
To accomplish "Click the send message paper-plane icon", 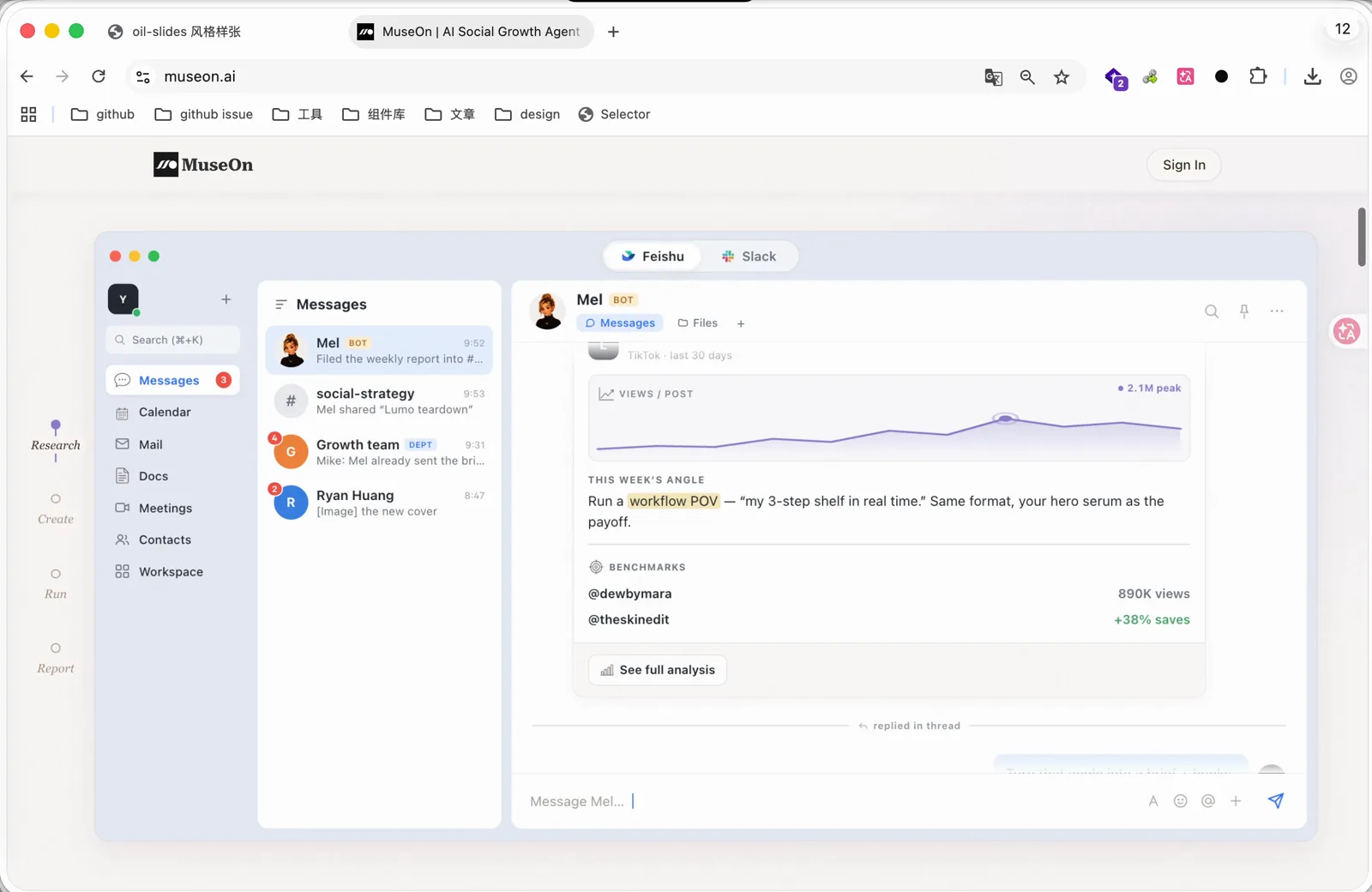I will pos(1276,800).
